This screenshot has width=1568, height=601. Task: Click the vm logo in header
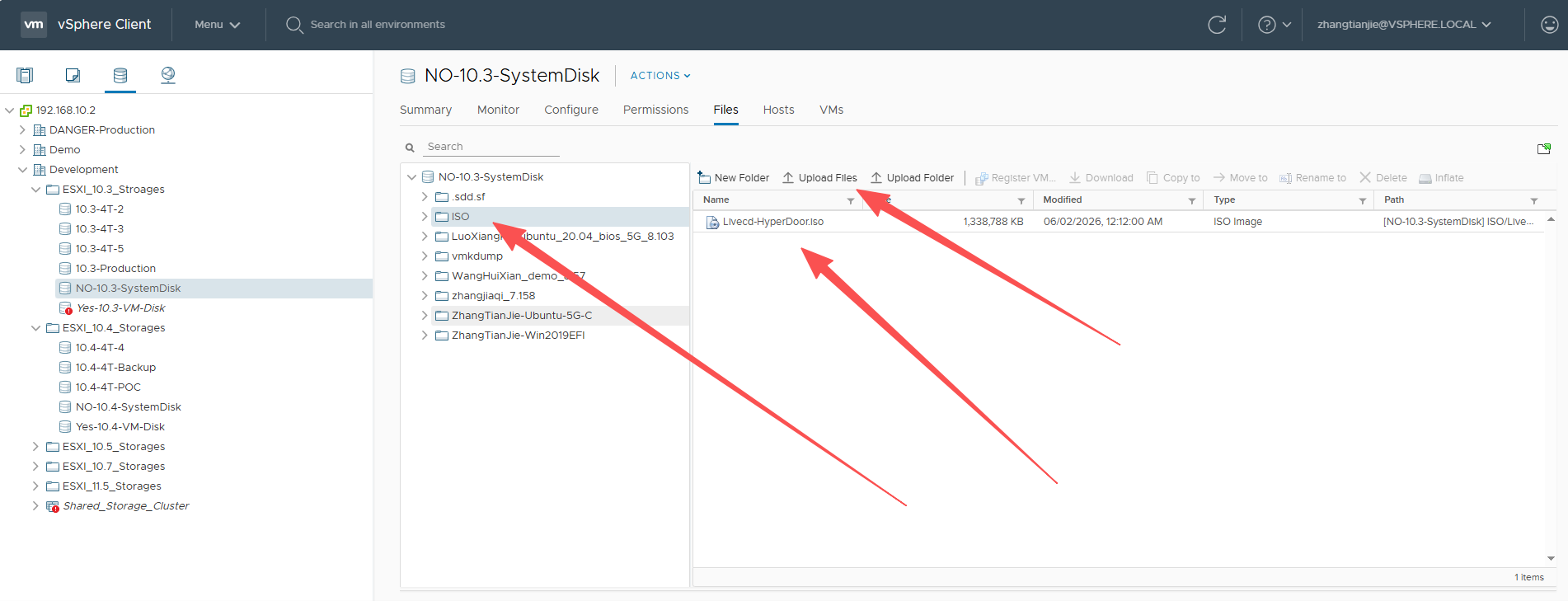(34, 25)
